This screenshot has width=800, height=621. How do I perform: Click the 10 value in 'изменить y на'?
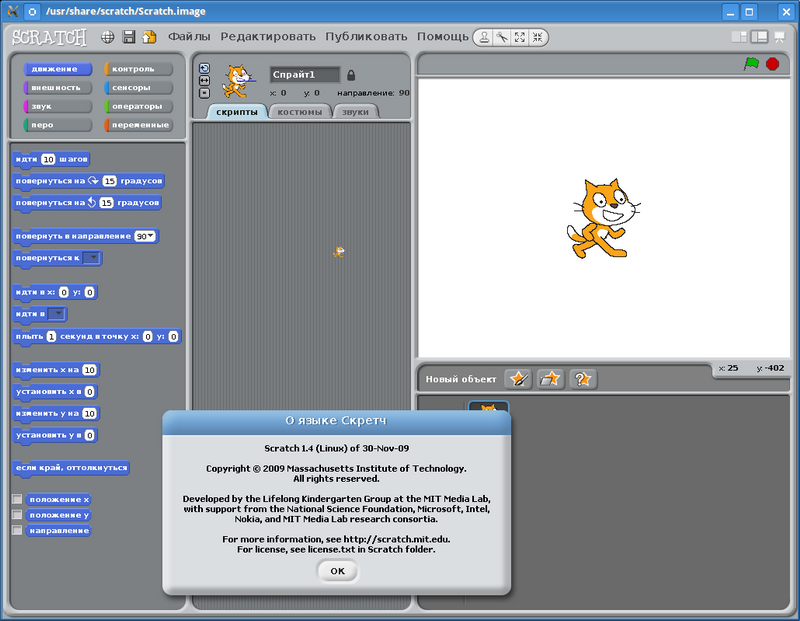coord(89,413)
